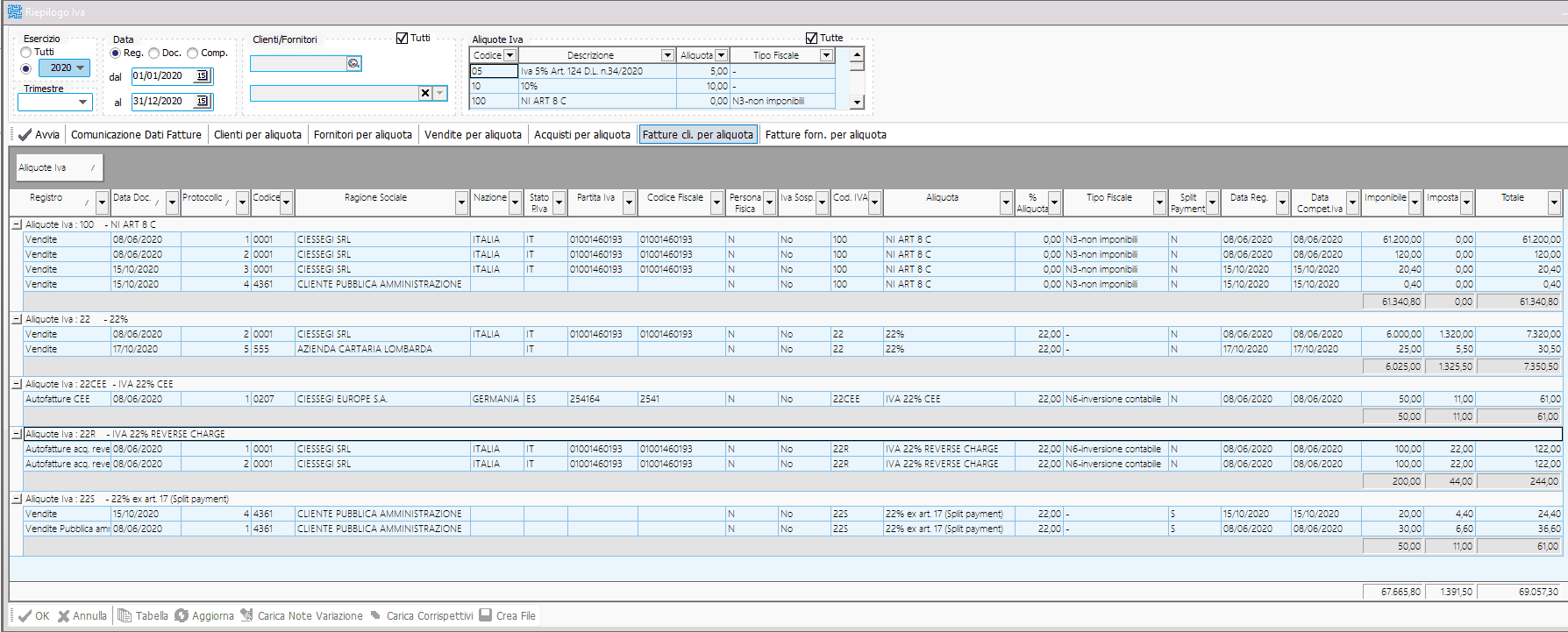Collapse the Aliquota Iva : 100 group

[17, 225]
